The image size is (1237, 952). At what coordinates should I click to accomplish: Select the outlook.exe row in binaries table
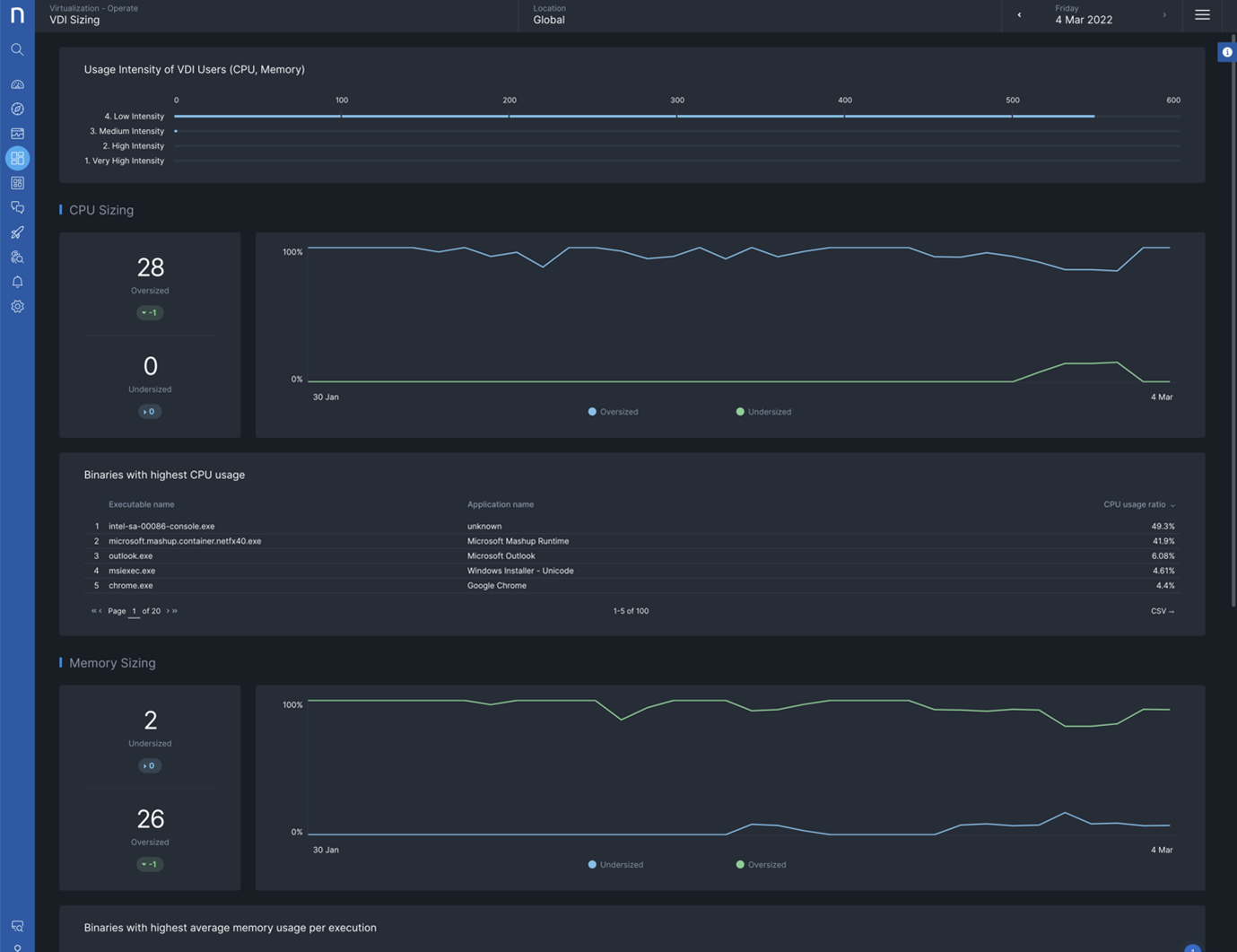[131, 556]
